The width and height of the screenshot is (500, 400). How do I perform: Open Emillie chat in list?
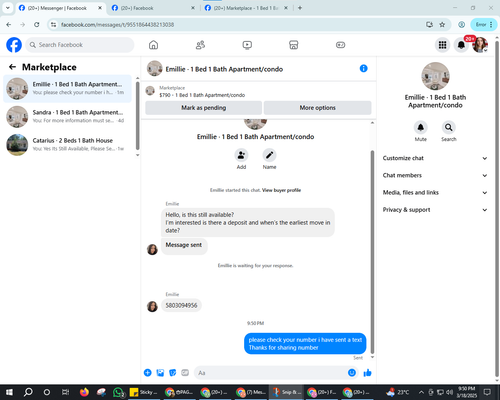(x=67, y=89)
